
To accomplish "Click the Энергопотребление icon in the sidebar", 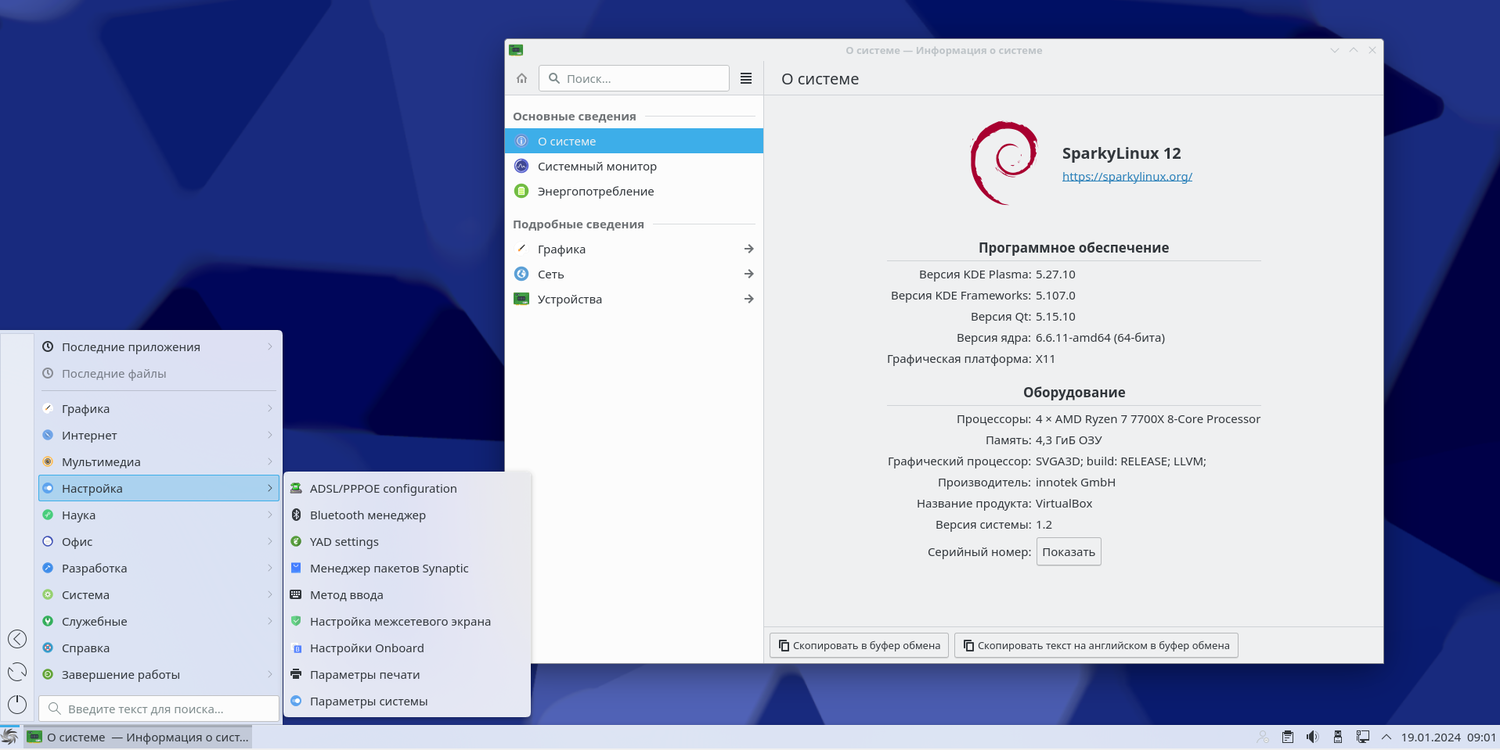I will [x=521, y=191].
